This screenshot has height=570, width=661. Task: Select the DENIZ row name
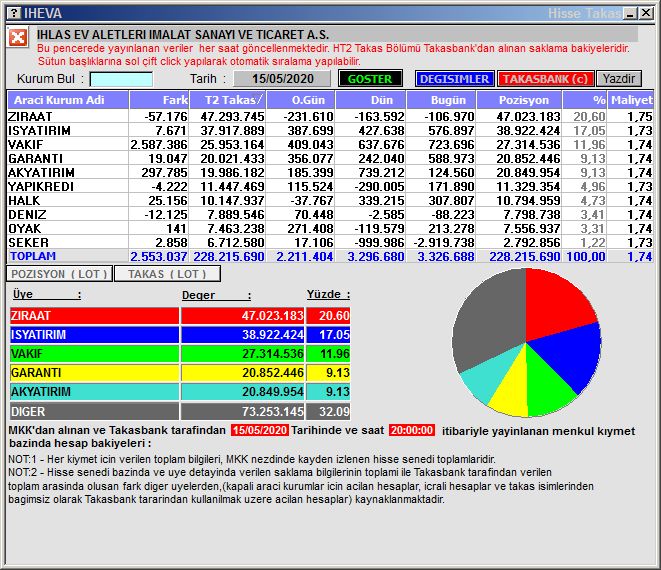(27, 215)
